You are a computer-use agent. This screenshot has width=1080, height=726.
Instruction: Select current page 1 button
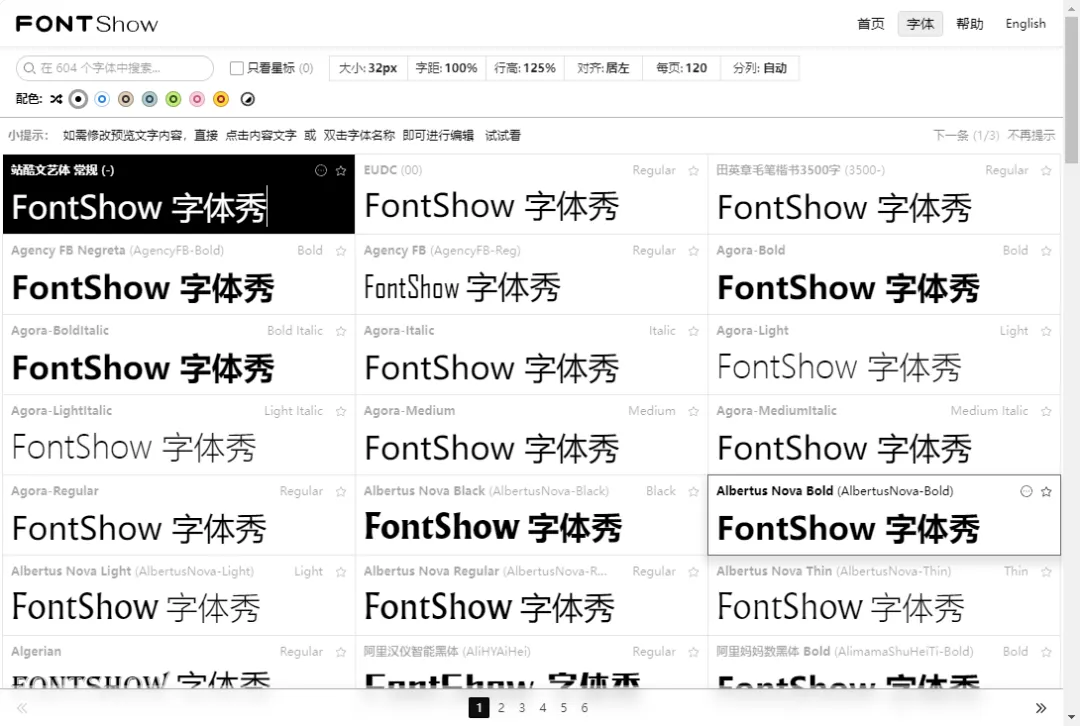pos(479,708)
